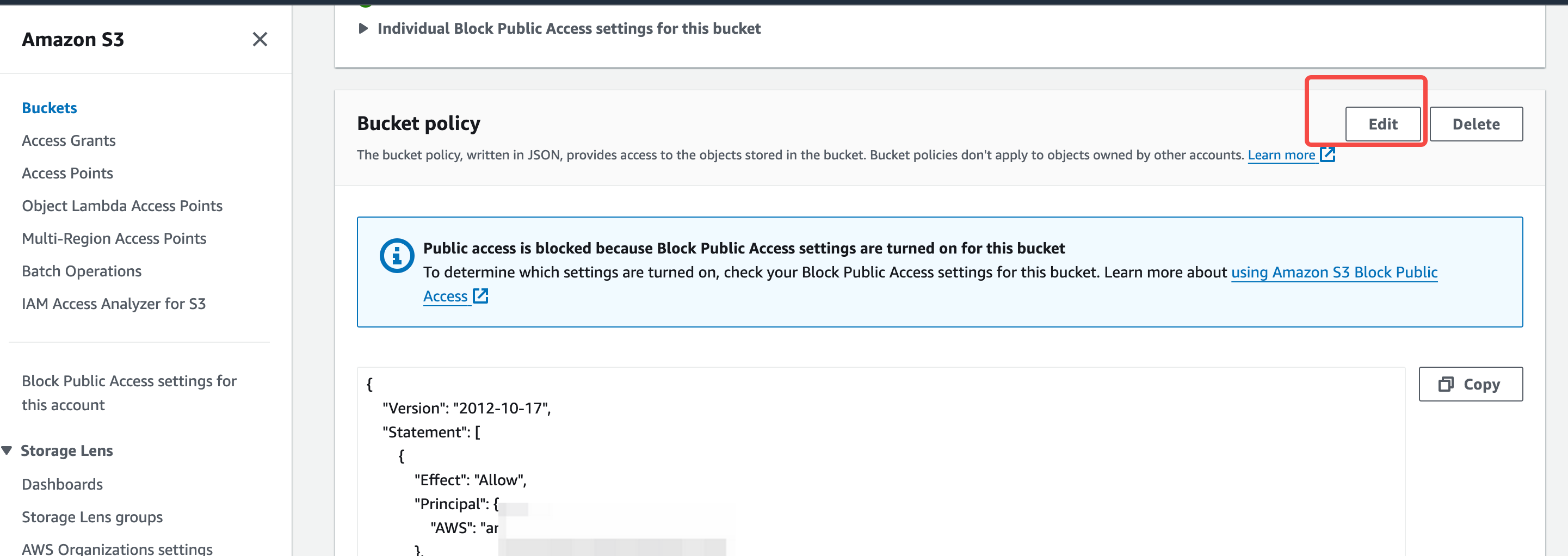The image size is (1568, 556).
Task: Navigate to Multi-Region Access Points
Action: pyautogui.click(x=114, y=239)
